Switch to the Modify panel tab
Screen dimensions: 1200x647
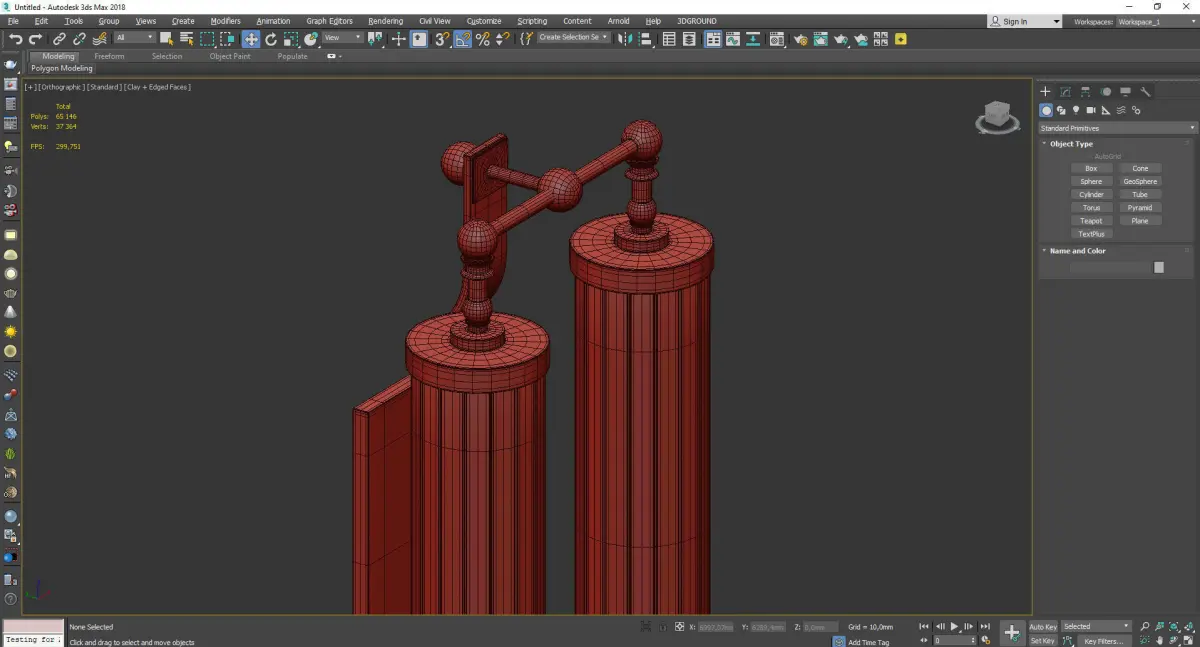click(x=1066, y=91)
